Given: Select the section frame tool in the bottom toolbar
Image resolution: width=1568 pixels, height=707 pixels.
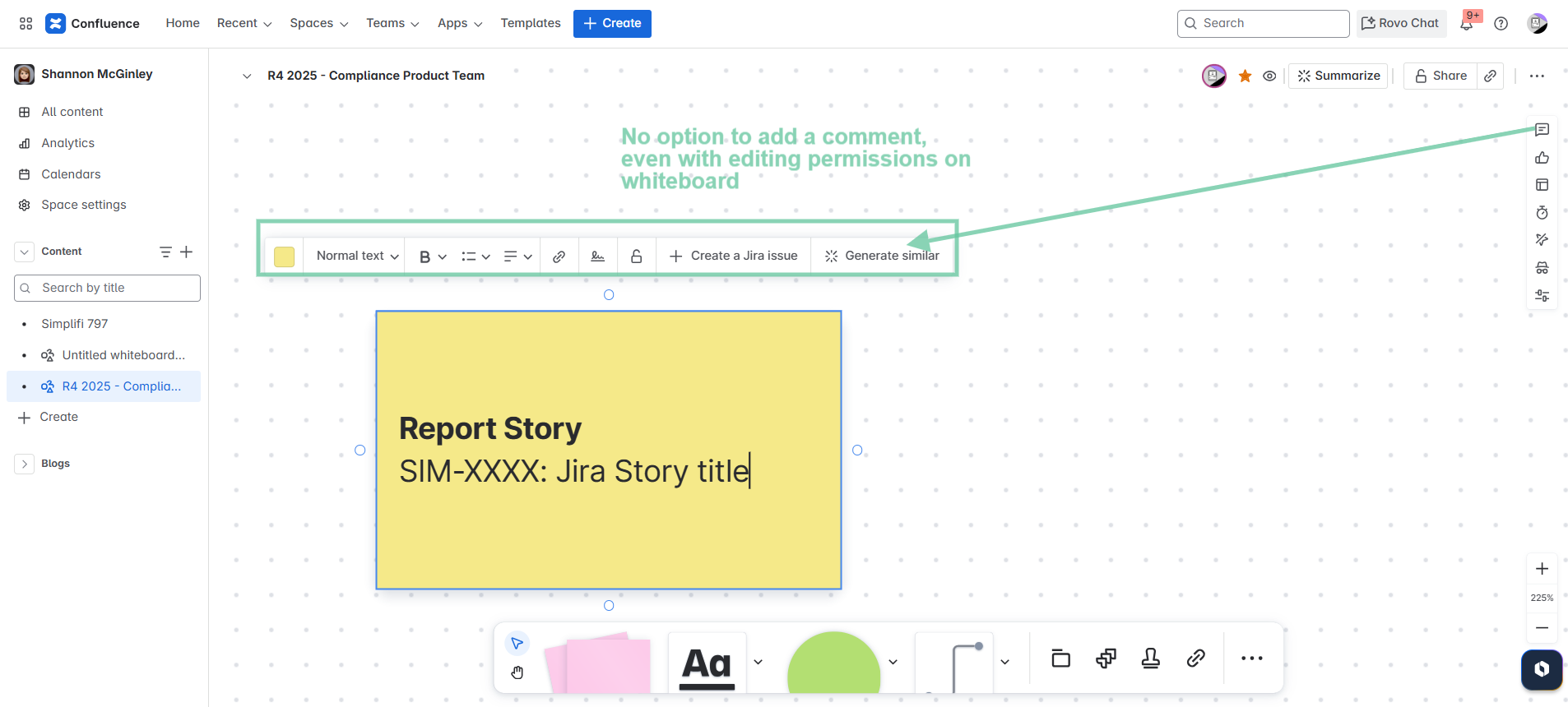Looking at the screenshot, I should pyautogui.click(x=1060, y=658).
